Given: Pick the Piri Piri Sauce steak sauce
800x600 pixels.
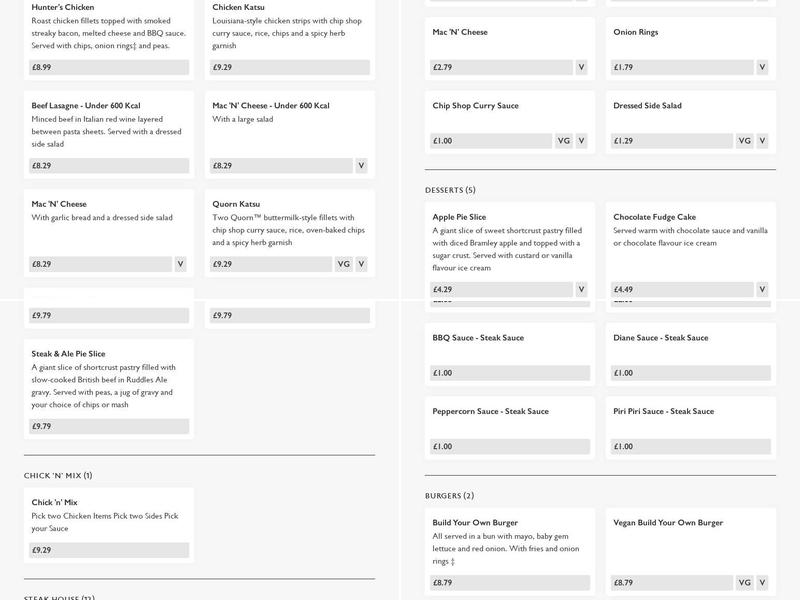Looking at the screenshot, I should click(x=663, y=411).
